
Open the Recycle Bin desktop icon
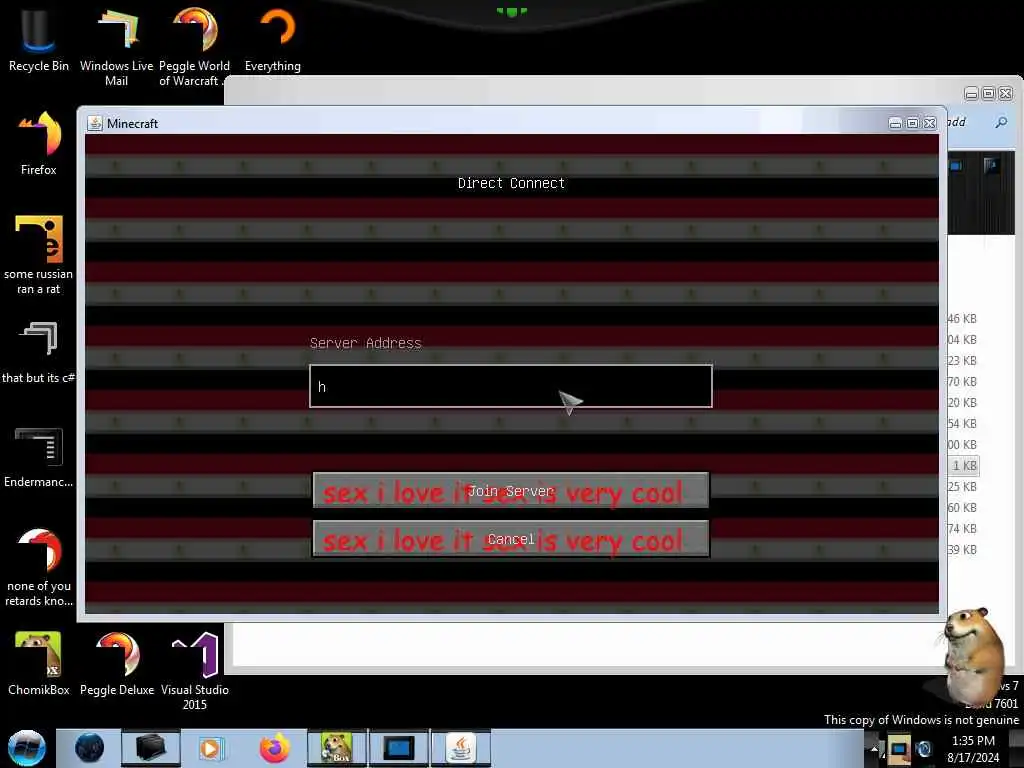click(38, 39)
